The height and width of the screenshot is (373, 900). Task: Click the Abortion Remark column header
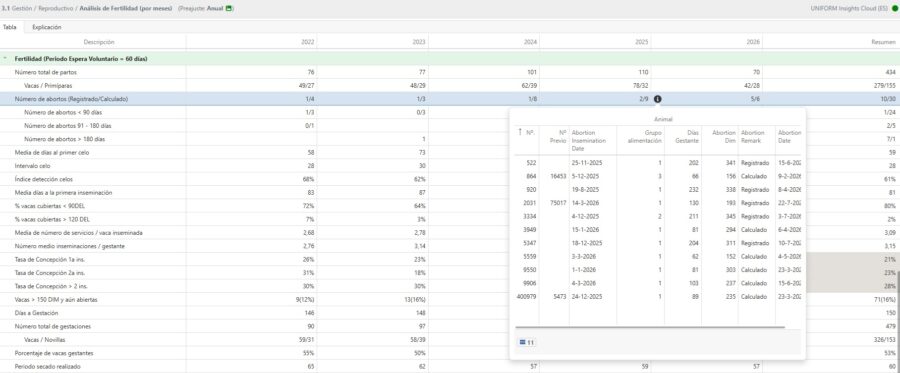click(752, 137)
